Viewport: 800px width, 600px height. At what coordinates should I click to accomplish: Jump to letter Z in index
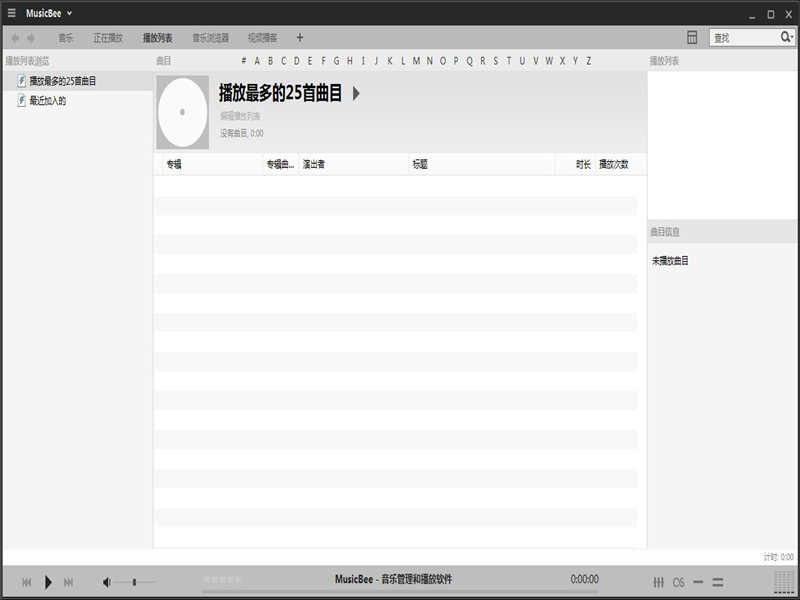pyautogui.click(x=588, y=61)
